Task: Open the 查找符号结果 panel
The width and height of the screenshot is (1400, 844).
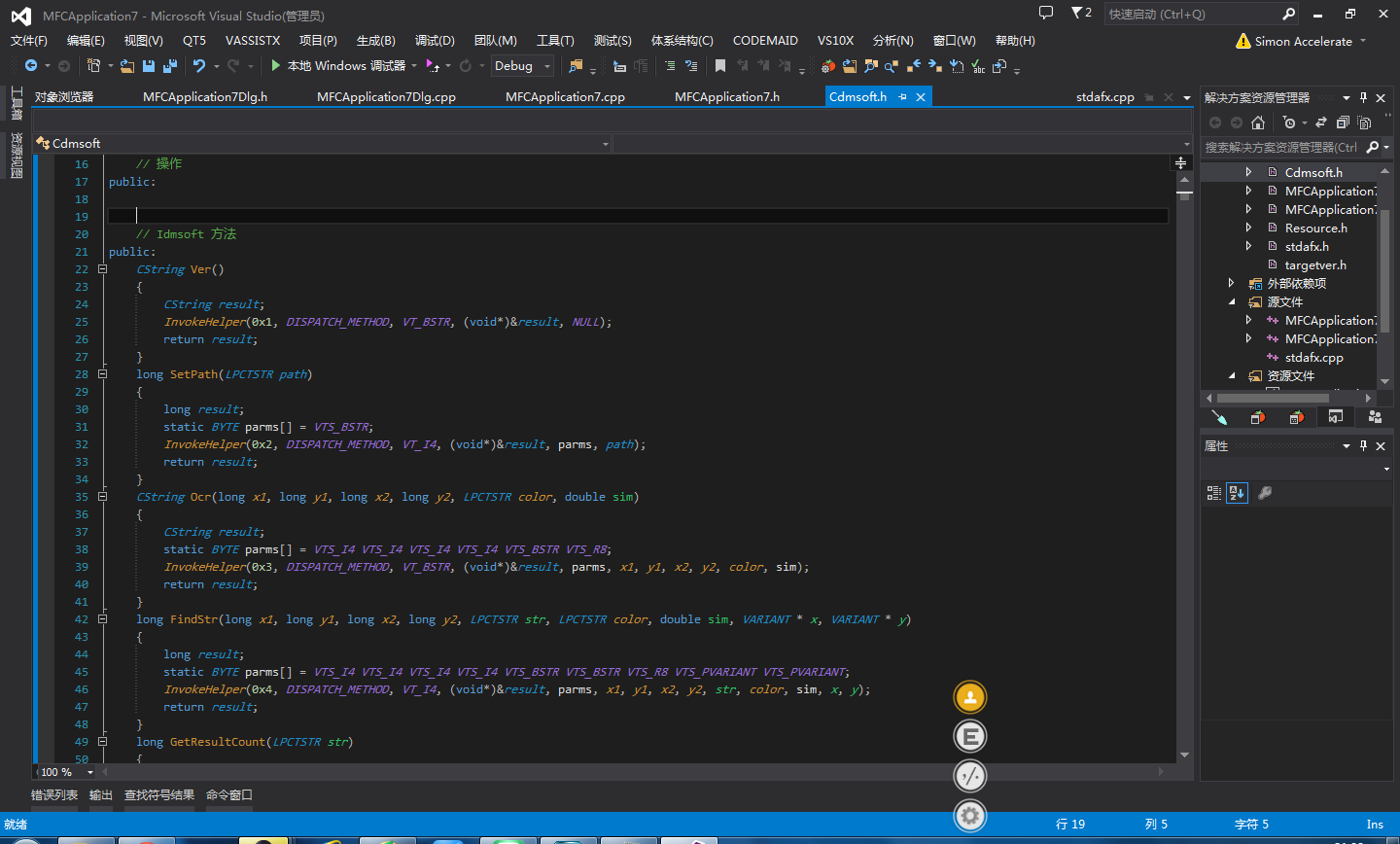Action: point(159,795)
